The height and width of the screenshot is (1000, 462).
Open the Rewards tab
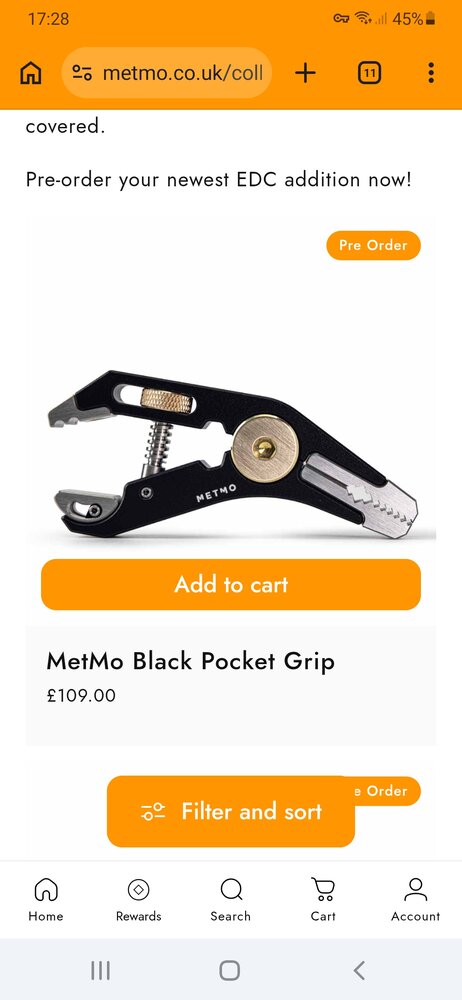pyautogui.click(x=138, y=899)
